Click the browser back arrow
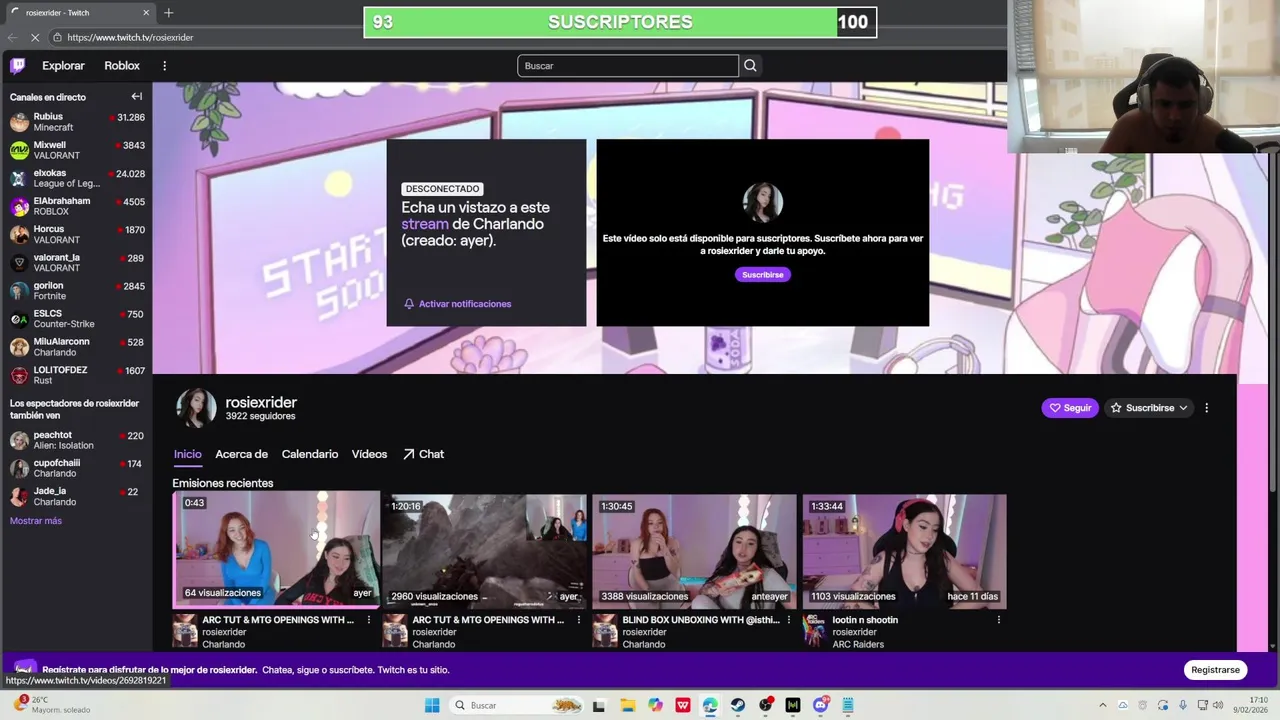This screenshot has height=720, width=1280. click(x=12, y=37)
